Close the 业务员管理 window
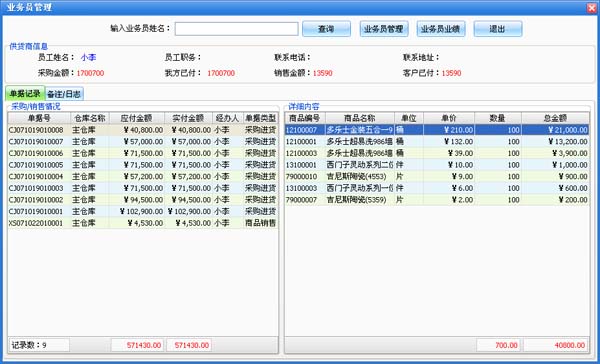 click(592, 8)
